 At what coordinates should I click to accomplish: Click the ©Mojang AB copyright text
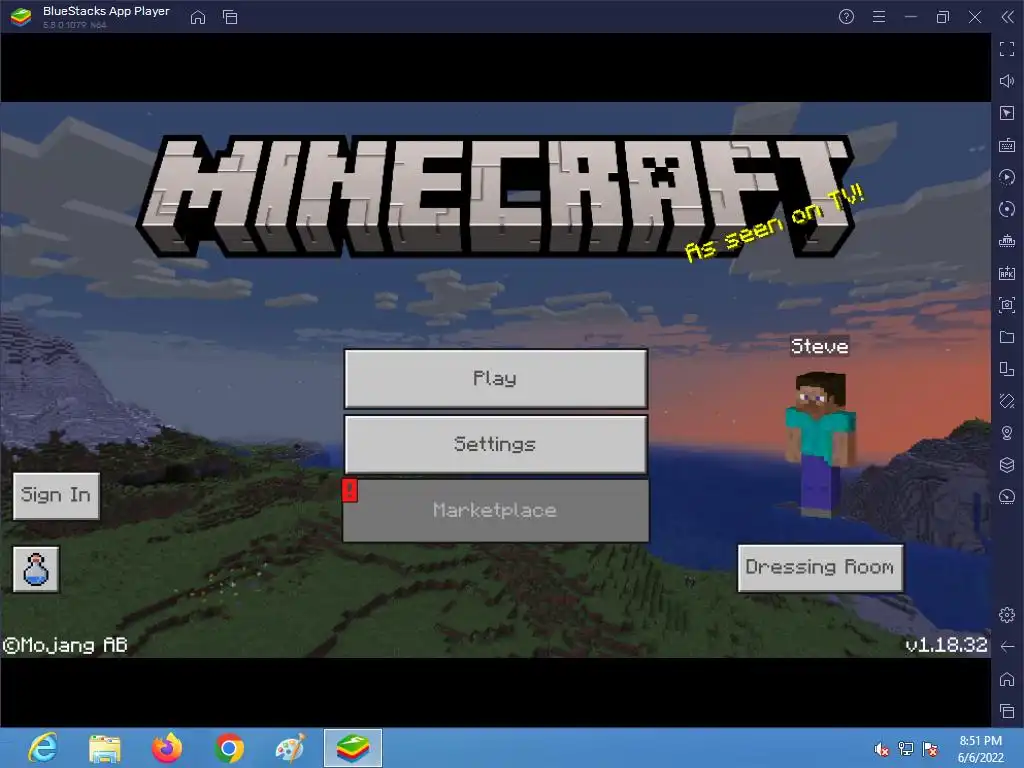tap(65, 645)
